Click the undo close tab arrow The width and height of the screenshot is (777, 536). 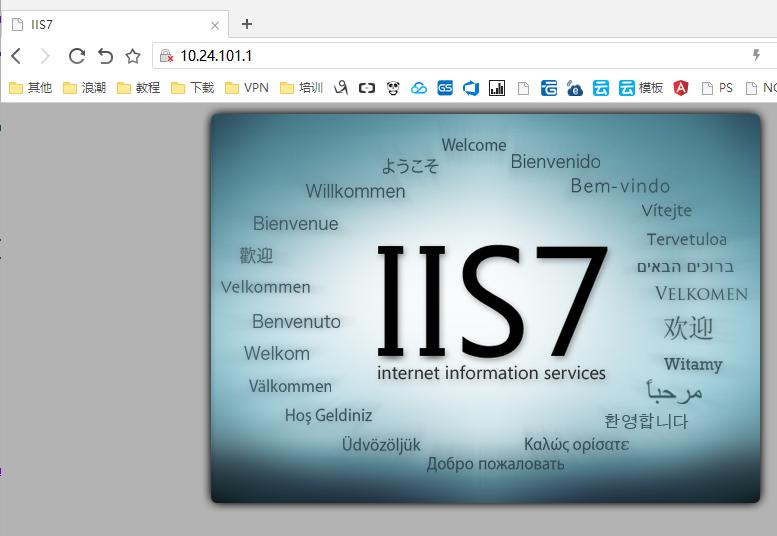[105, 56]
